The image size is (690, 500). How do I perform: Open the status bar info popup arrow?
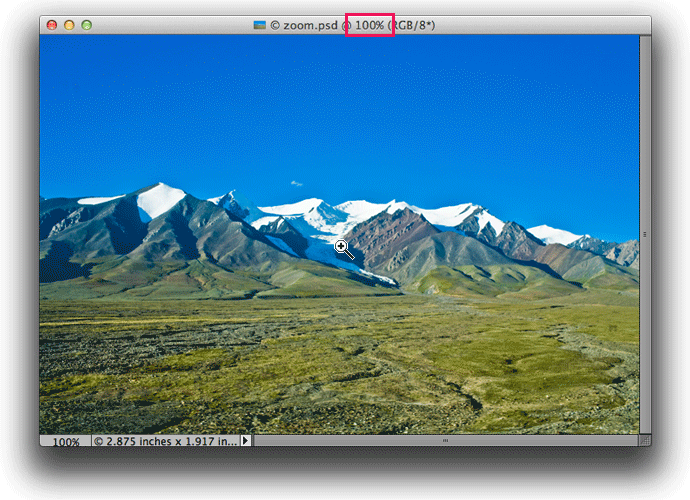[x=246, y=441]
